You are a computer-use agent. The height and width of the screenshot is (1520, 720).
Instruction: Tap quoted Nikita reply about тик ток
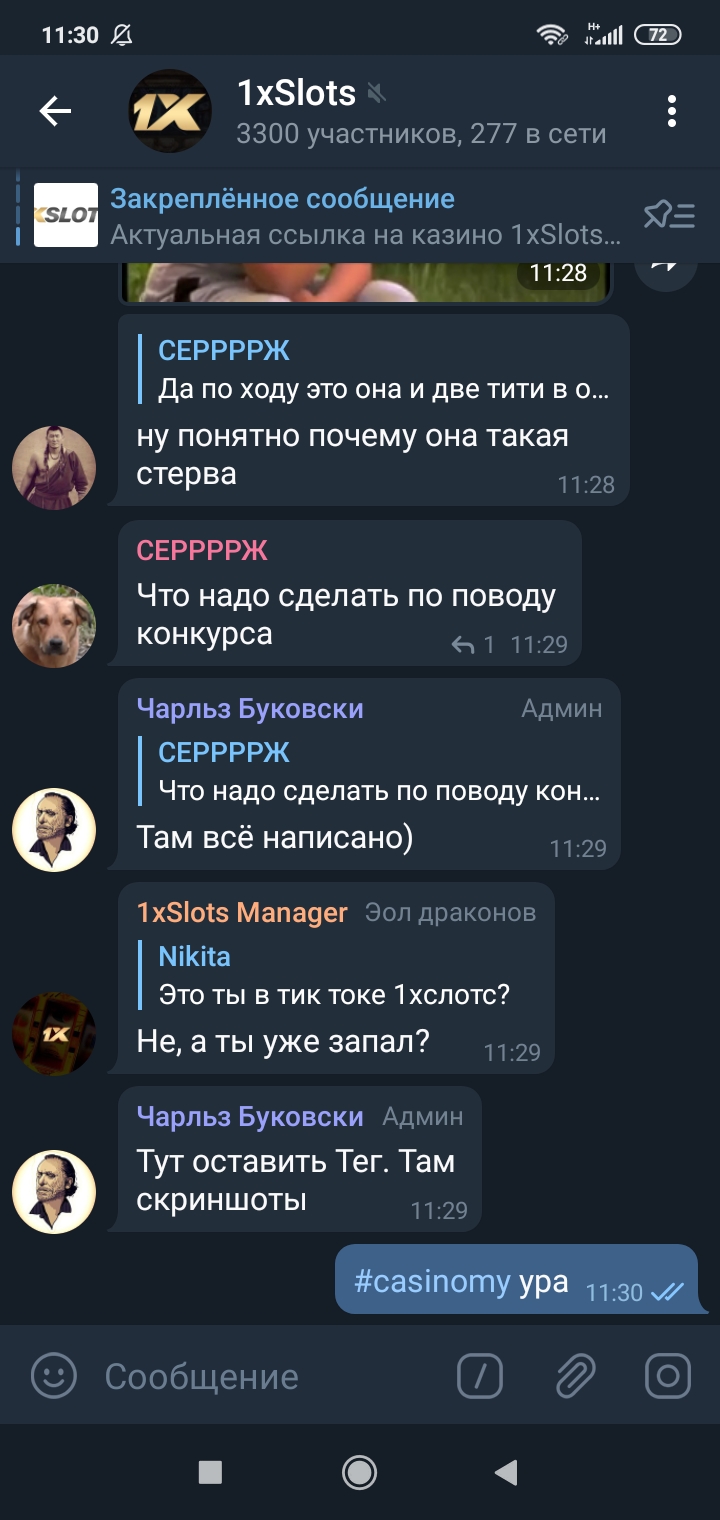coord(335,975)
